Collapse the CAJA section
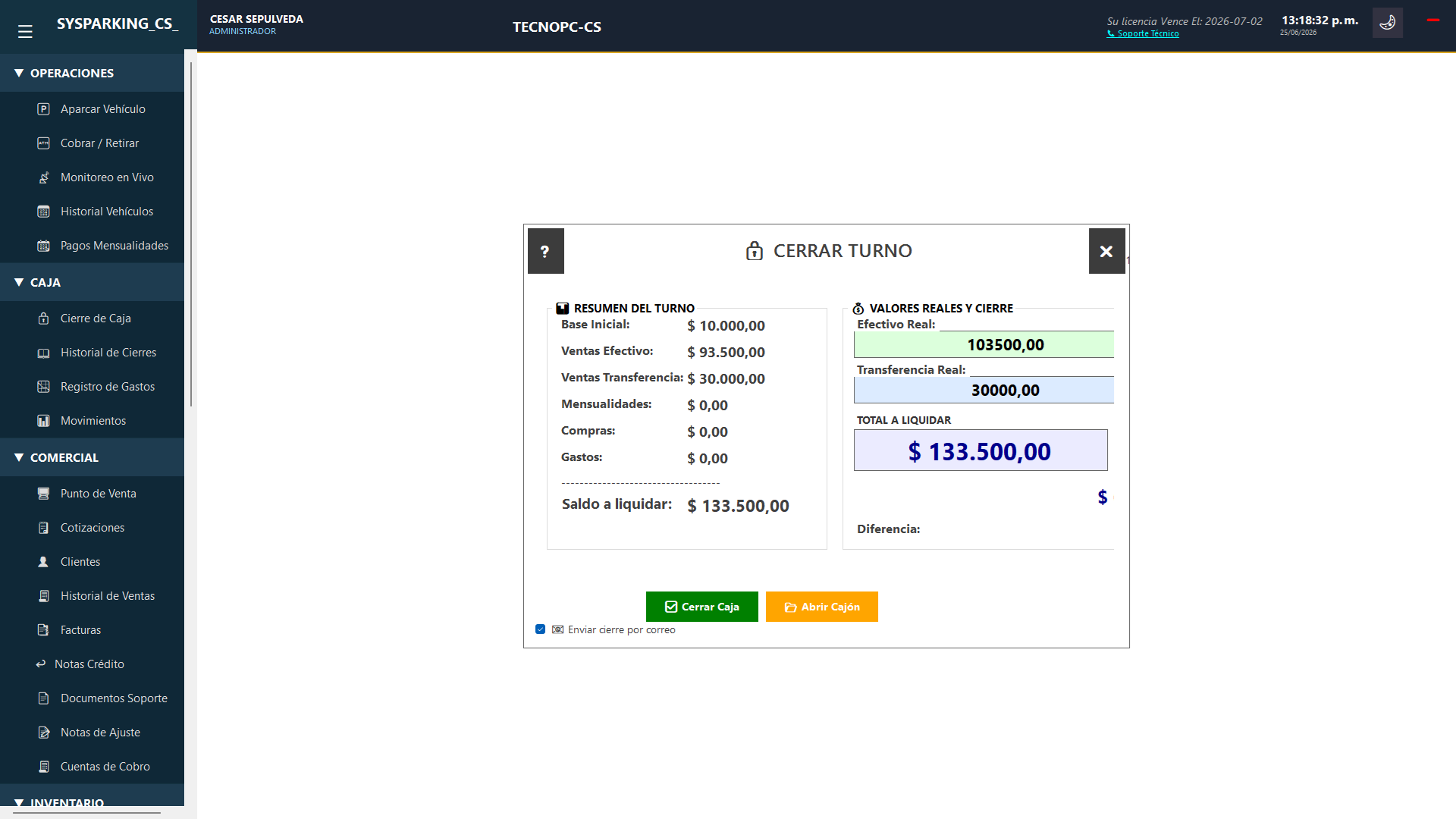 (92, 282)
